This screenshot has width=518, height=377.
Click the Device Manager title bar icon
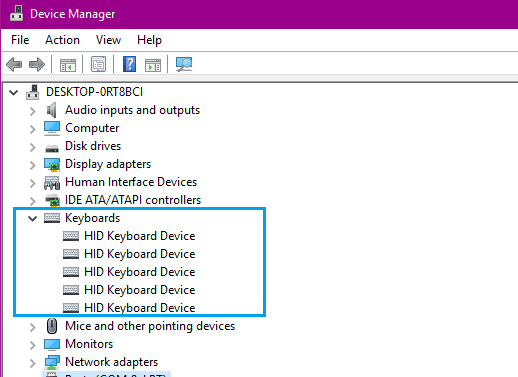tap(16, 13)
